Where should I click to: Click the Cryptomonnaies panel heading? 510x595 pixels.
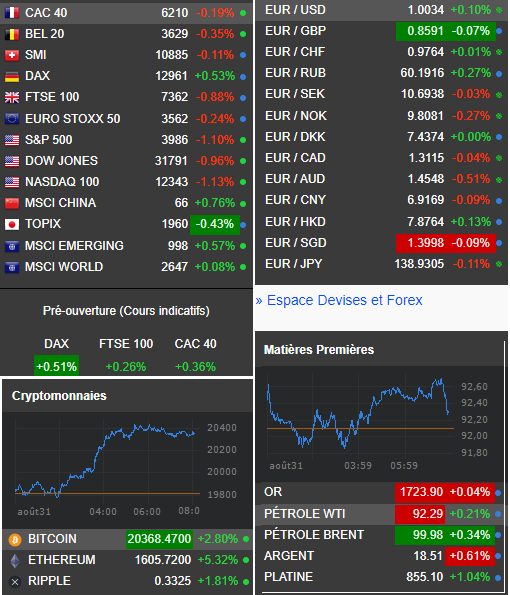(x=59, y=396)
